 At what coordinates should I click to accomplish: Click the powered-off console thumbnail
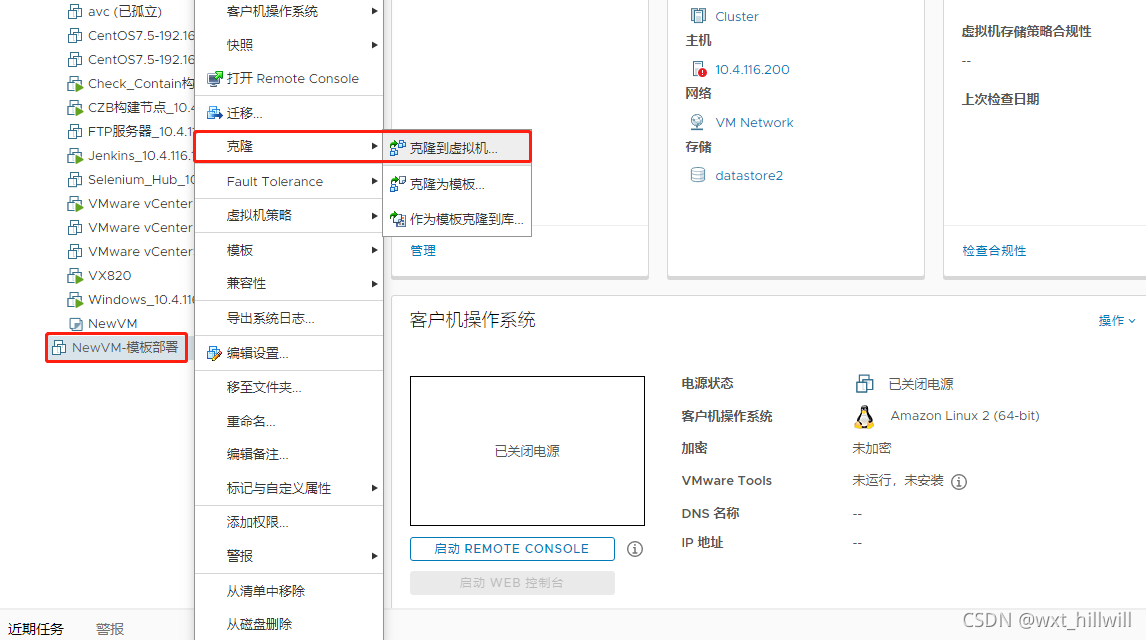pyautogui.click(x=527, y=451)
